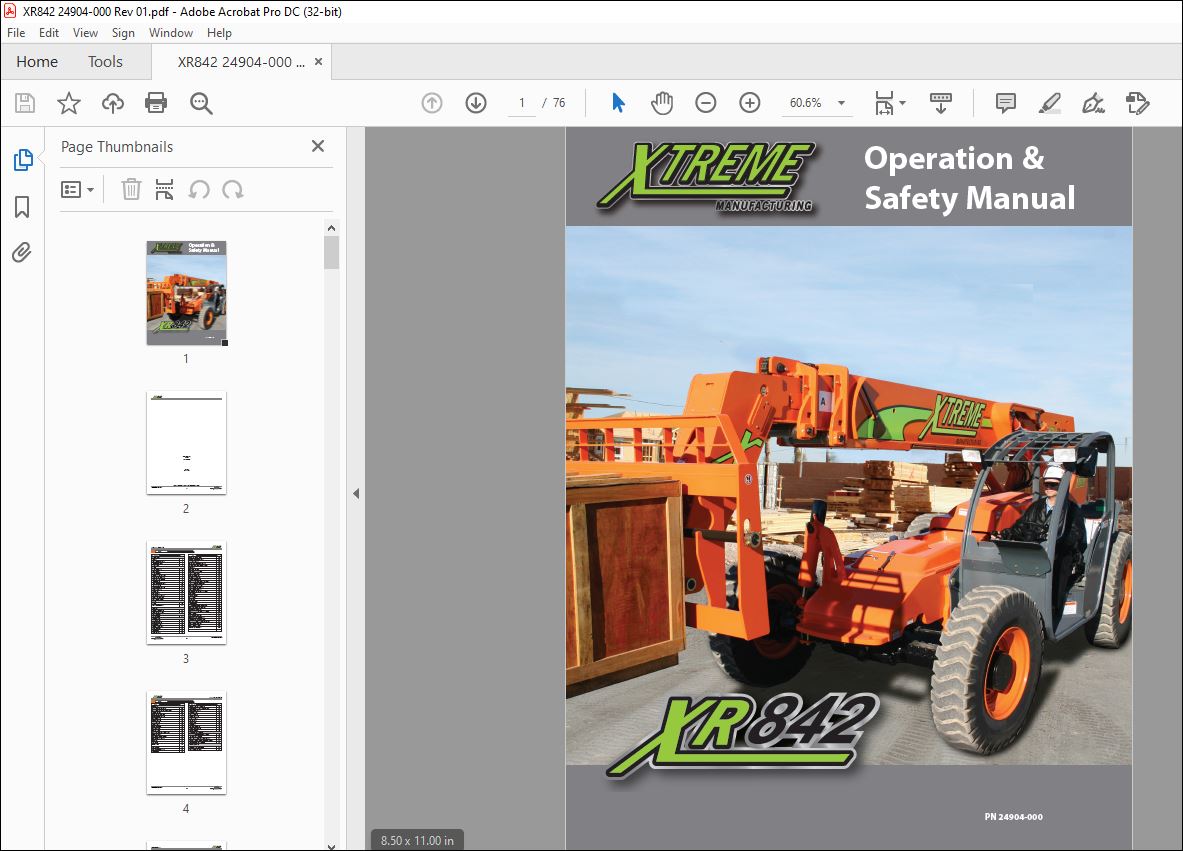Viewport: 1183px width, 851px height.
Task: Close the Page Thumbnails panel
Action: coord(318,146)
